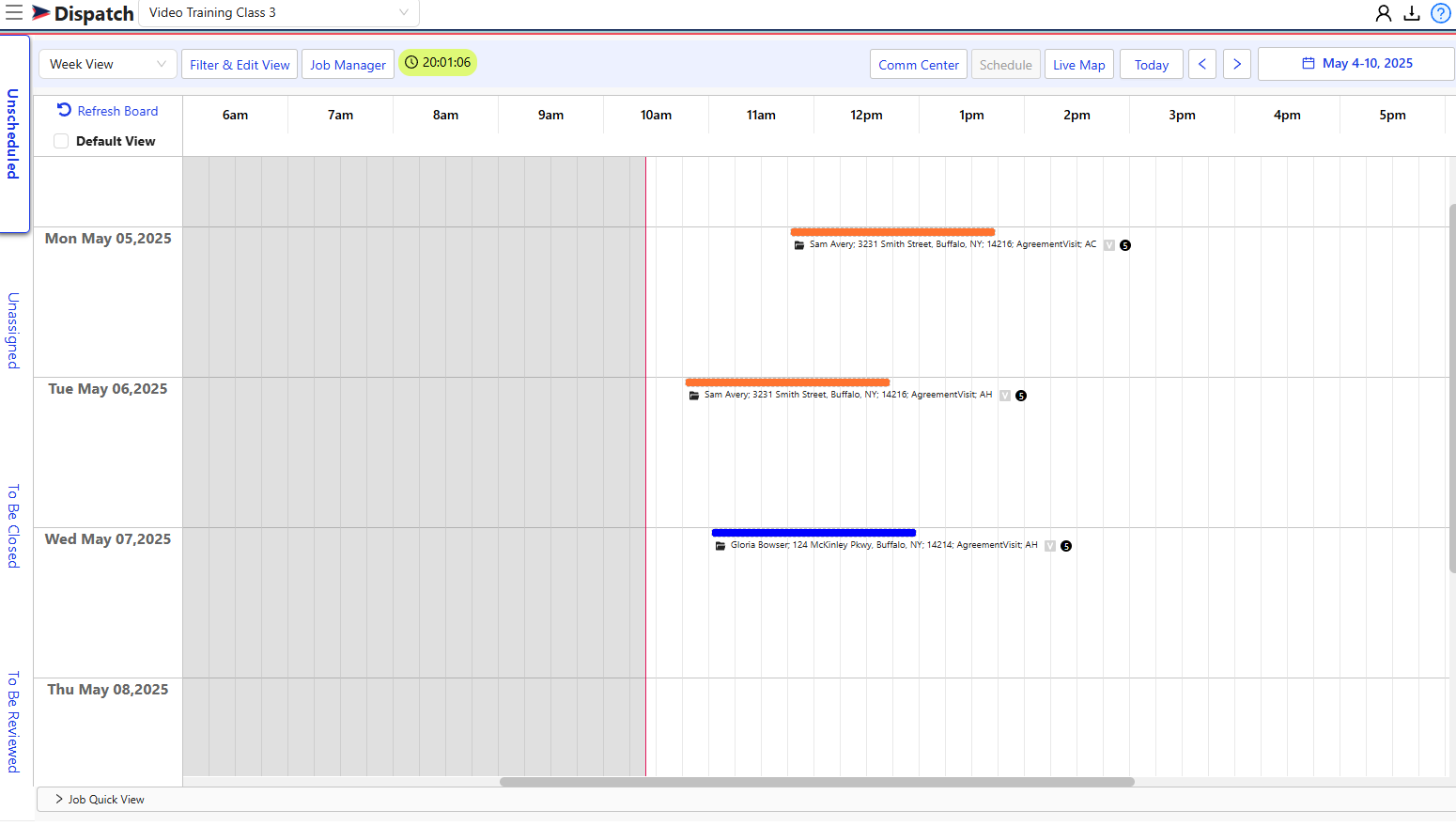Open the Video Training Class 3 dropdown

279,13
